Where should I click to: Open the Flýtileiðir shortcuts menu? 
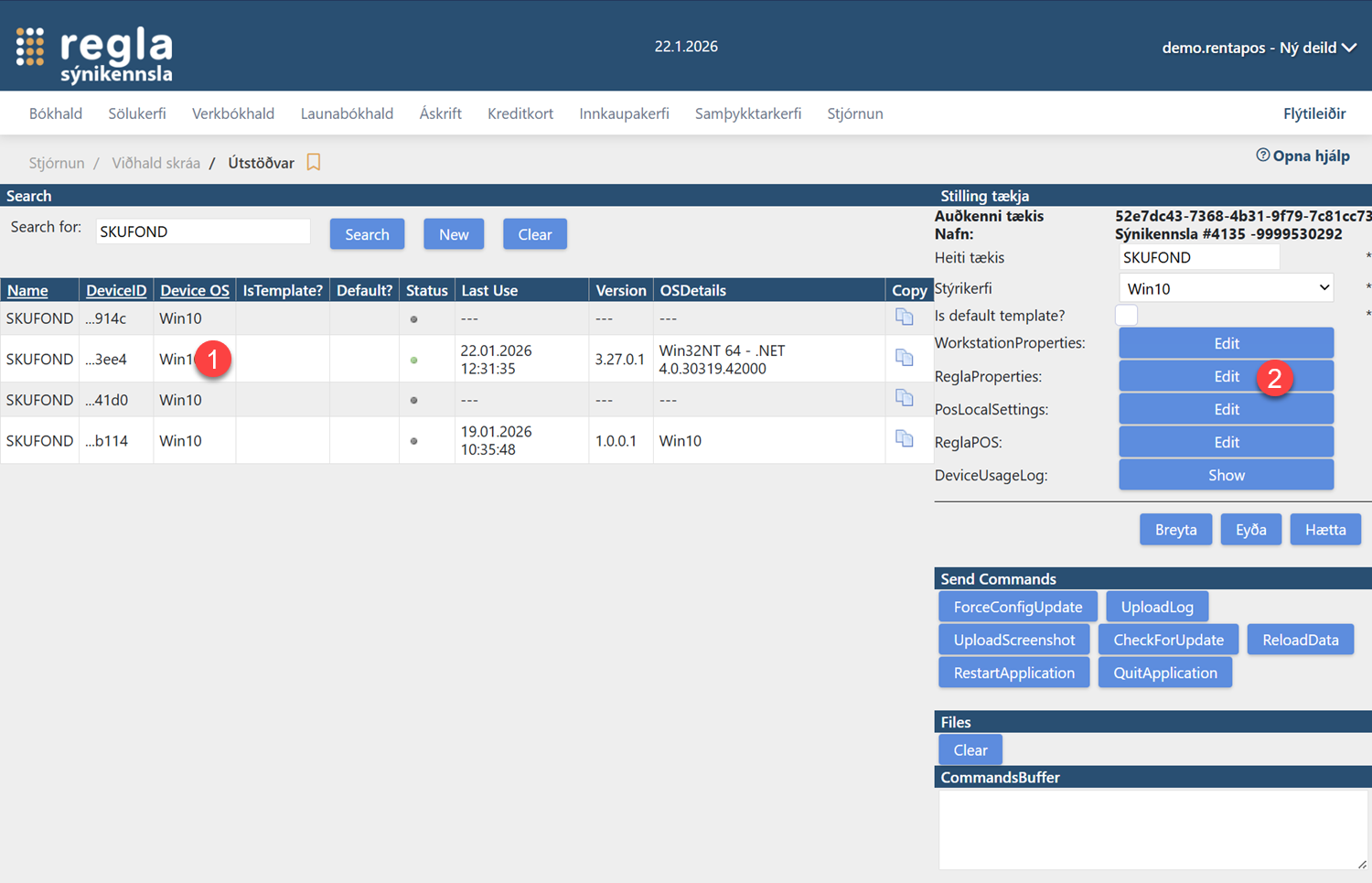tap(1313, 113)
